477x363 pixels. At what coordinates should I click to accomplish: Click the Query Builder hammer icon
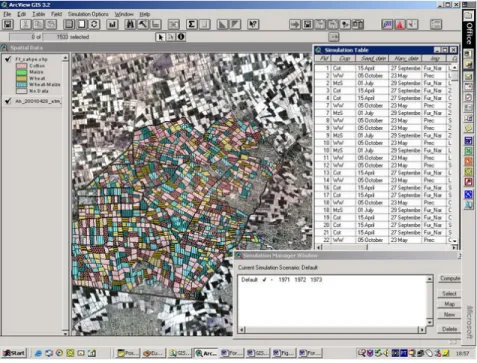pyautogui.click(x=143, y=24)
